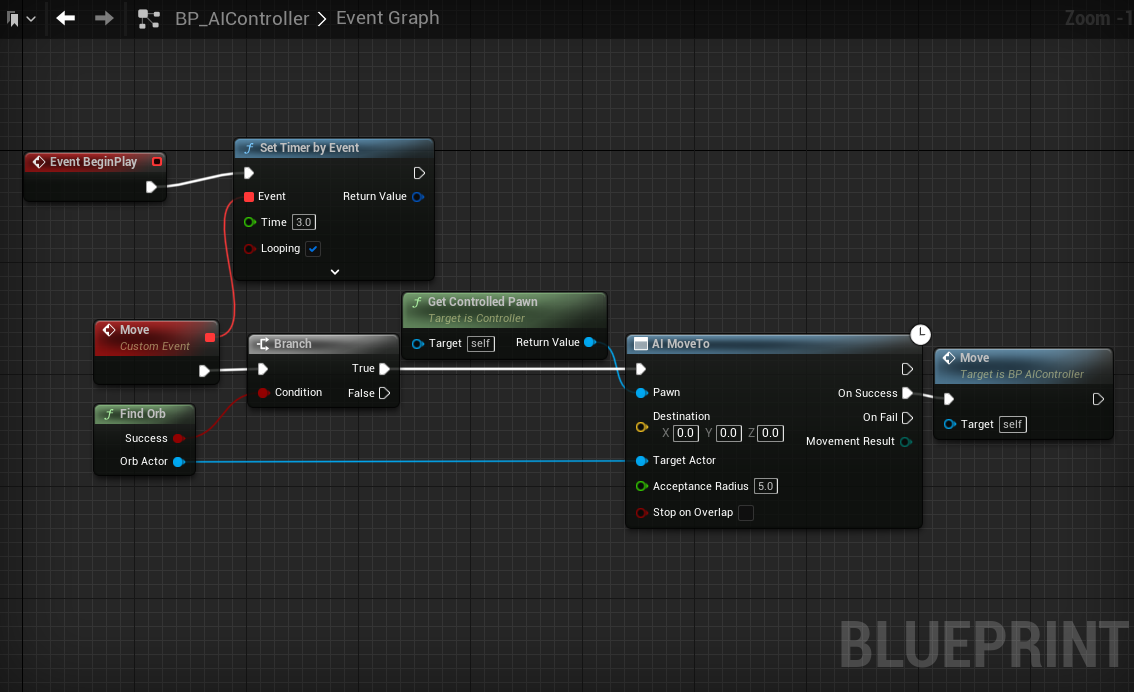This screenshot has height=692, width=1134.
Task: Select the Get Controlled Pawn node title
Action: tap(482, 302)
